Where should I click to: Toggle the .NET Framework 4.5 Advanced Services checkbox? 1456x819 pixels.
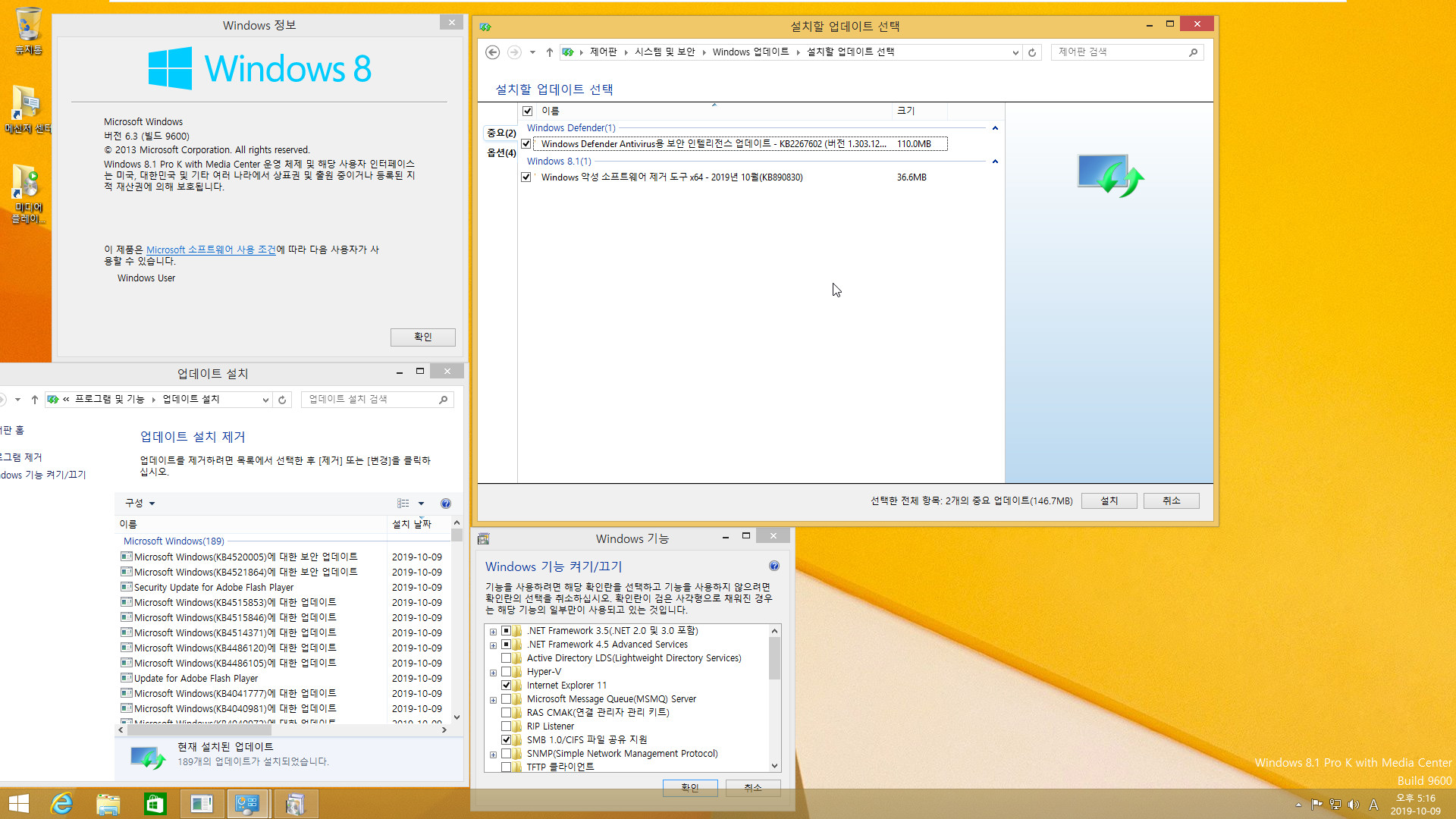pyautogui.click(x=506, y=644)
